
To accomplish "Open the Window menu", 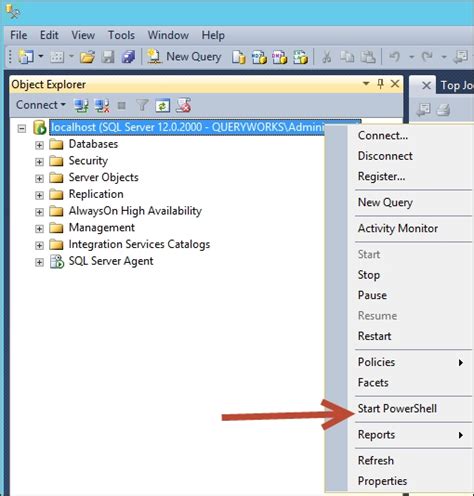I will point(168,35).
